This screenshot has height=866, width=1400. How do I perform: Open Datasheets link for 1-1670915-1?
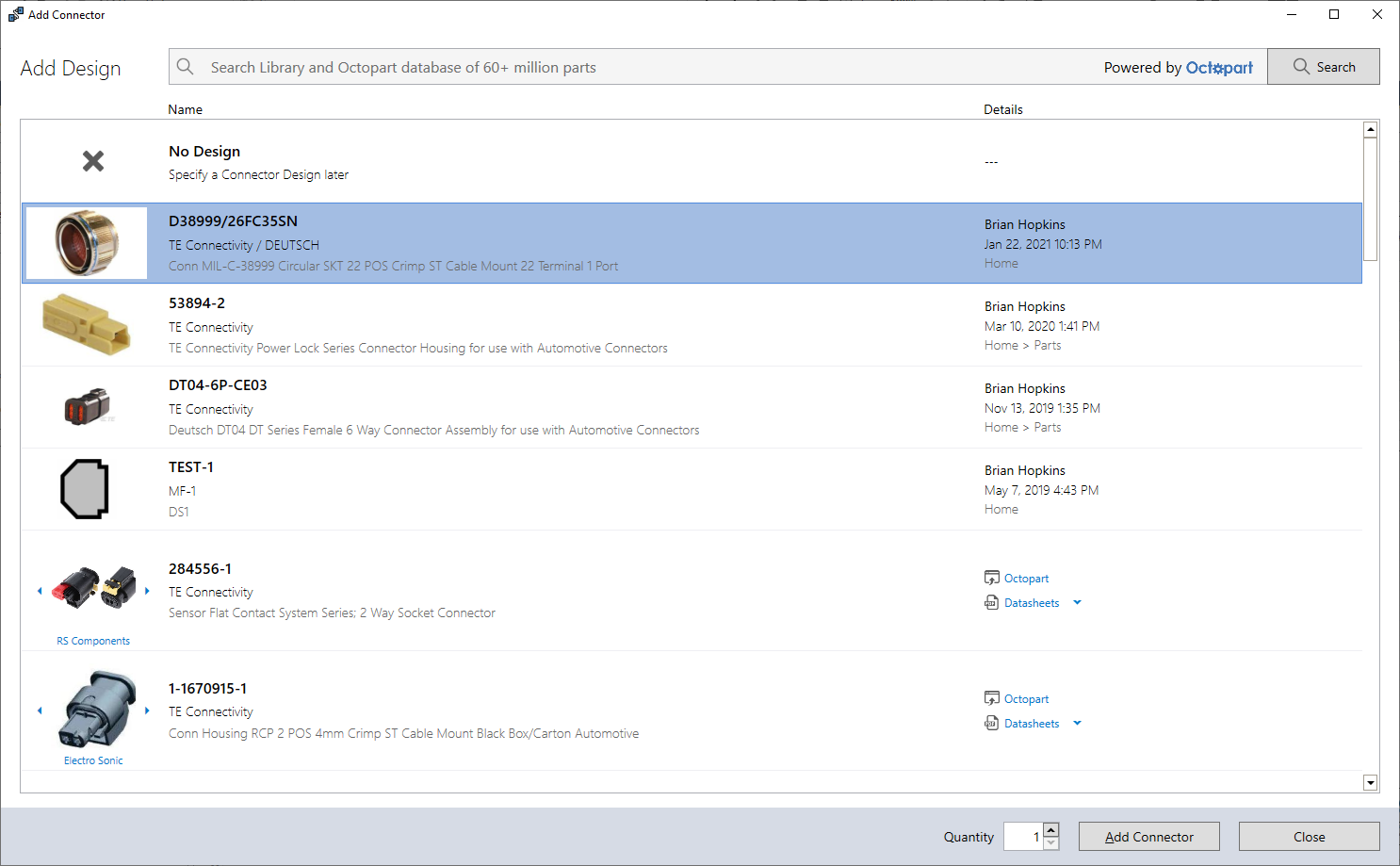(1032, 724)
